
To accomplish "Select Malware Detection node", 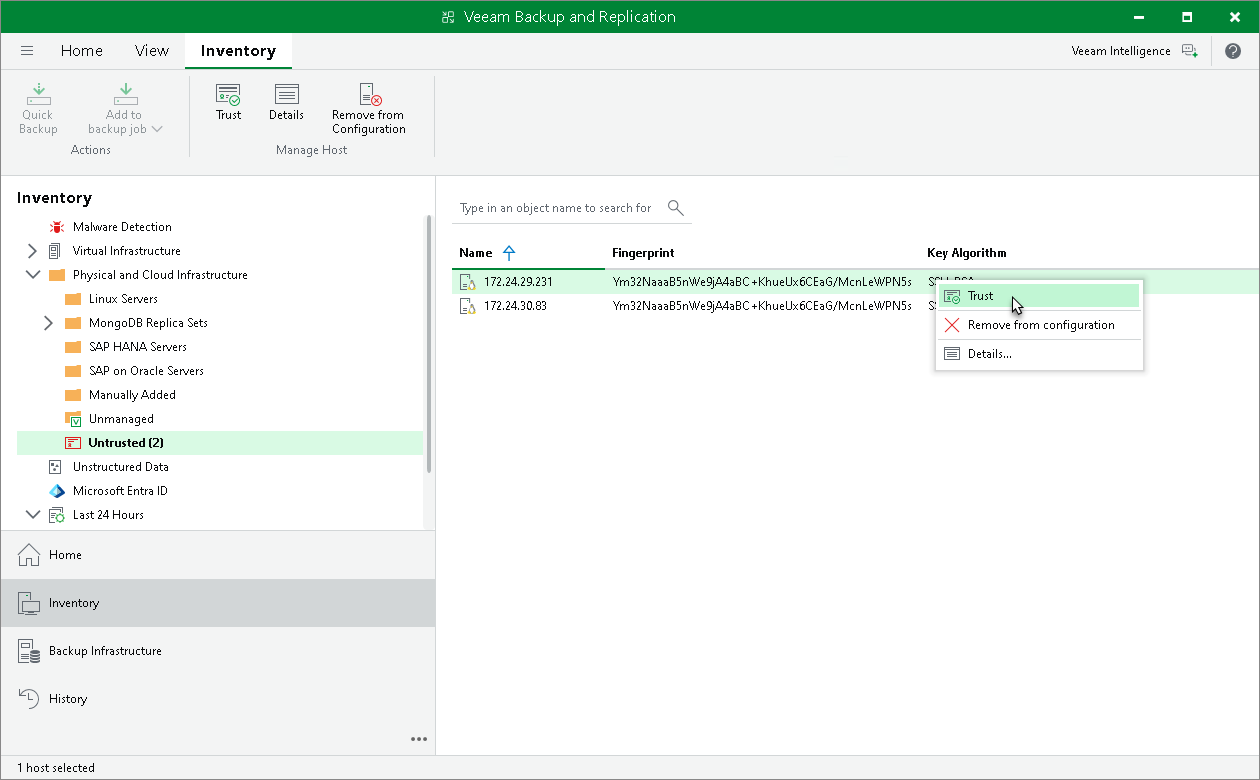I will tap(122, 227).
